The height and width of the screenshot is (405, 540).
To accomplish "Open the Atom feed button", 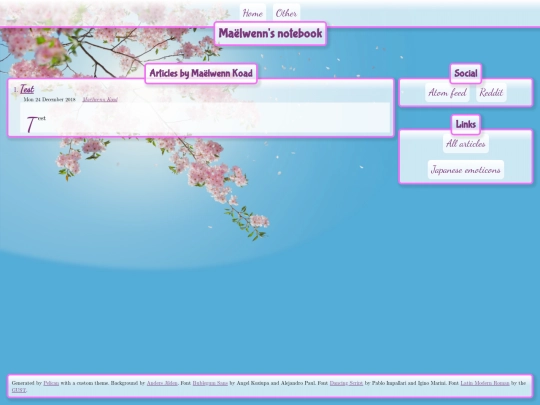I will tap(447, 92).
